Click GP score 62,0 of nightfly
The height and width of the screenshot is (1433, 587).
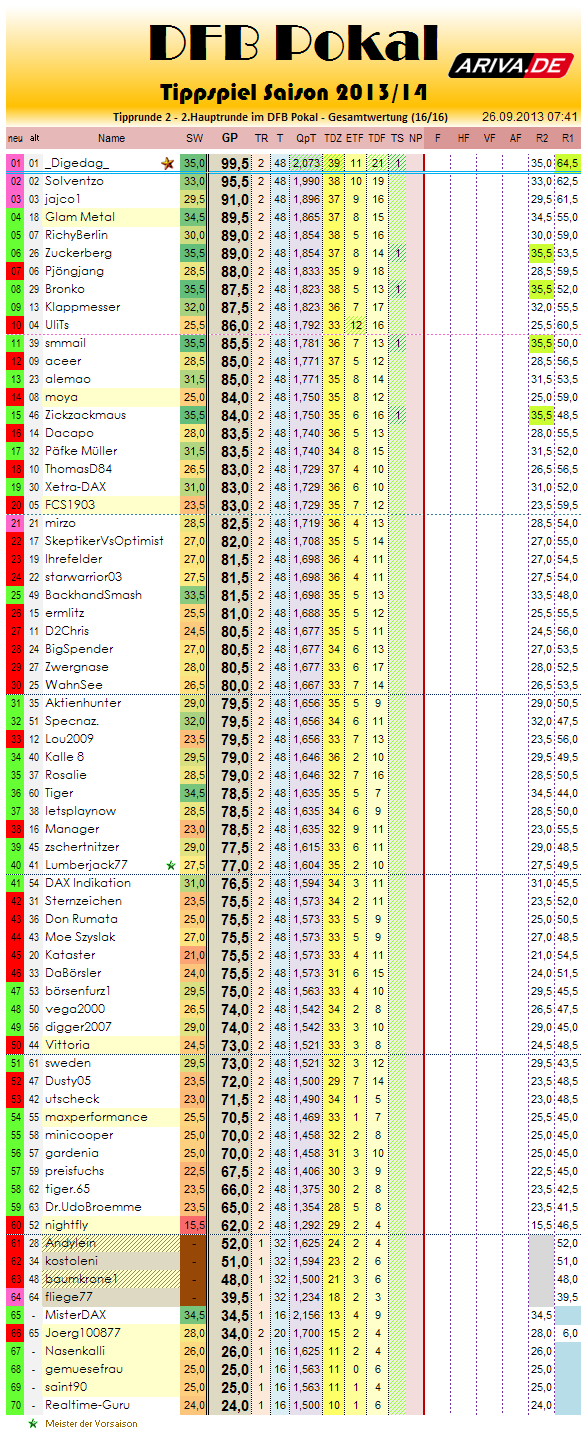tap(236, 1225)
